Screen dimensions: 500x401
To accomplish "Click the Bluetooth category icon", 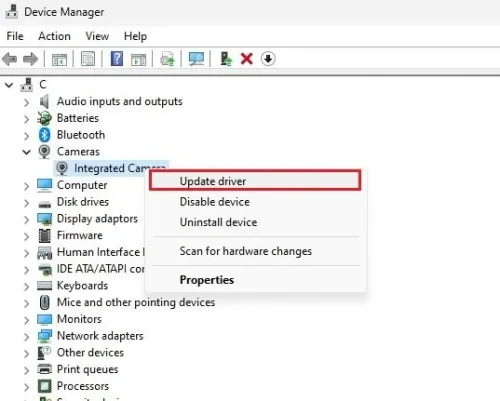I will coord(44,135).
